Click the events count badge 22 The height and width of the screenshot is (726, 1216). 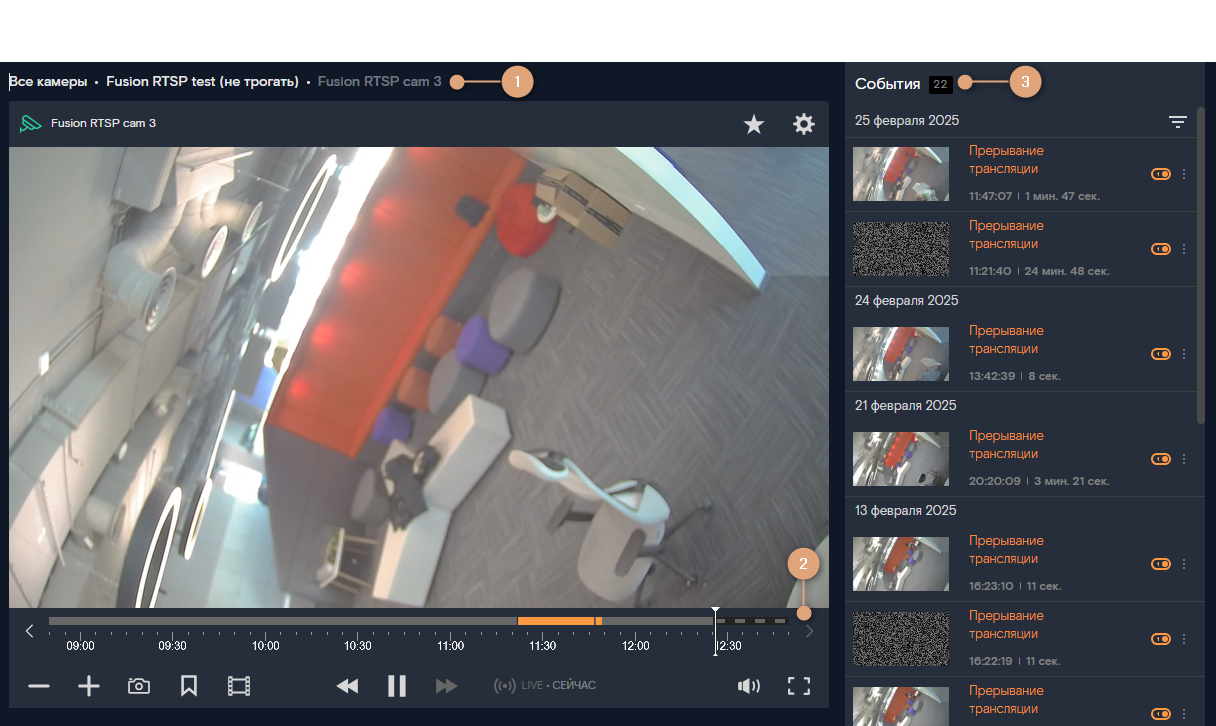940,85
